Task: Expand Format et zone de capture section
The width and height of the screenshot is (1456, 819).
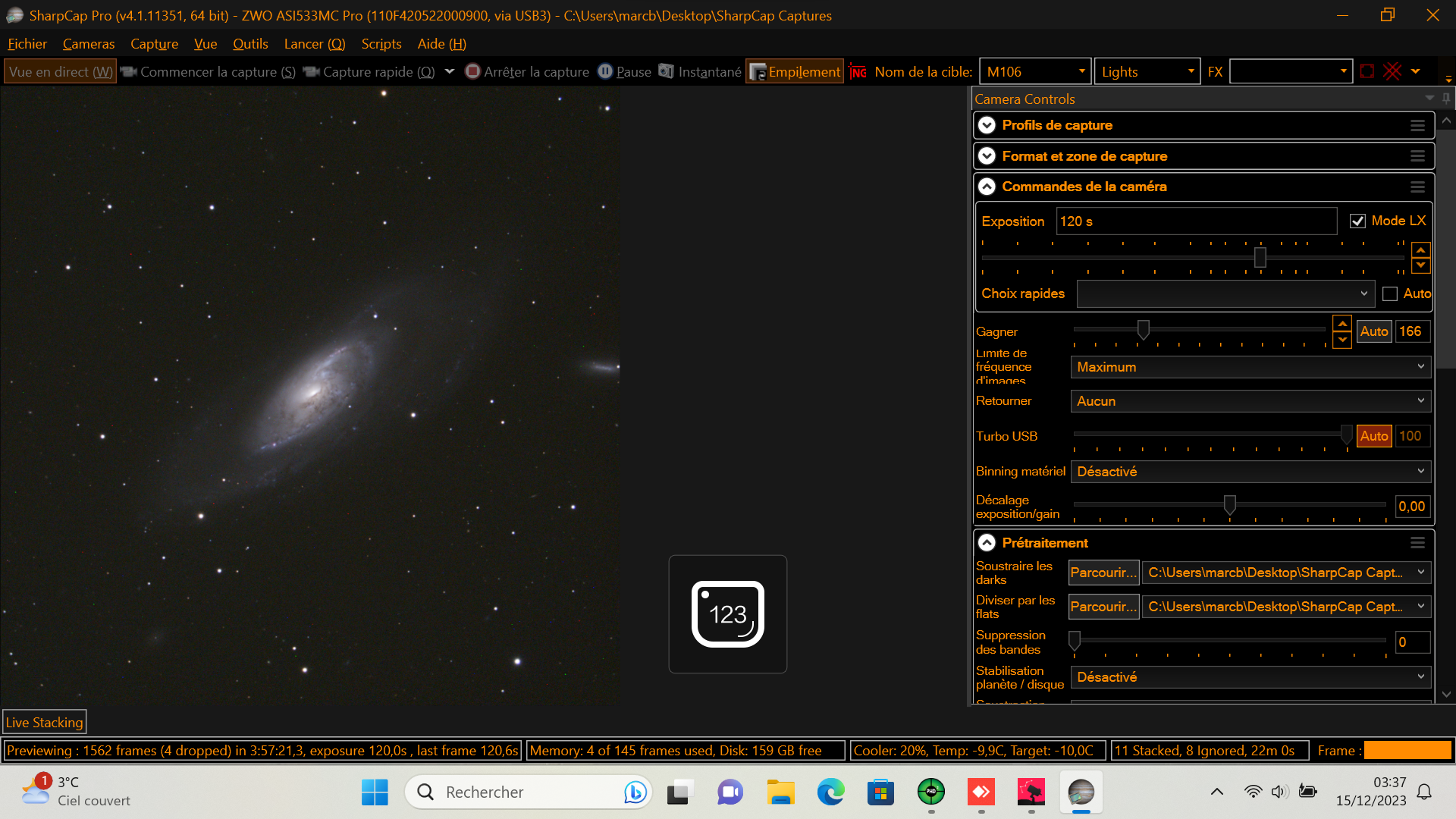Action: click(987, 156)
